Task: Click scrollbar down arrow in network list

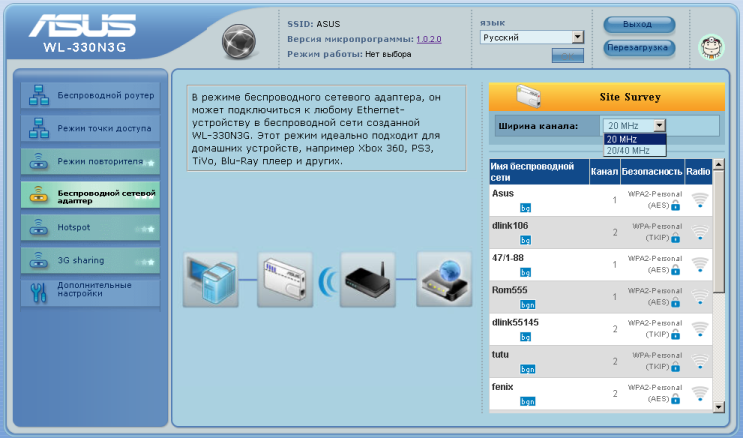Action: [x=718, y=407]
